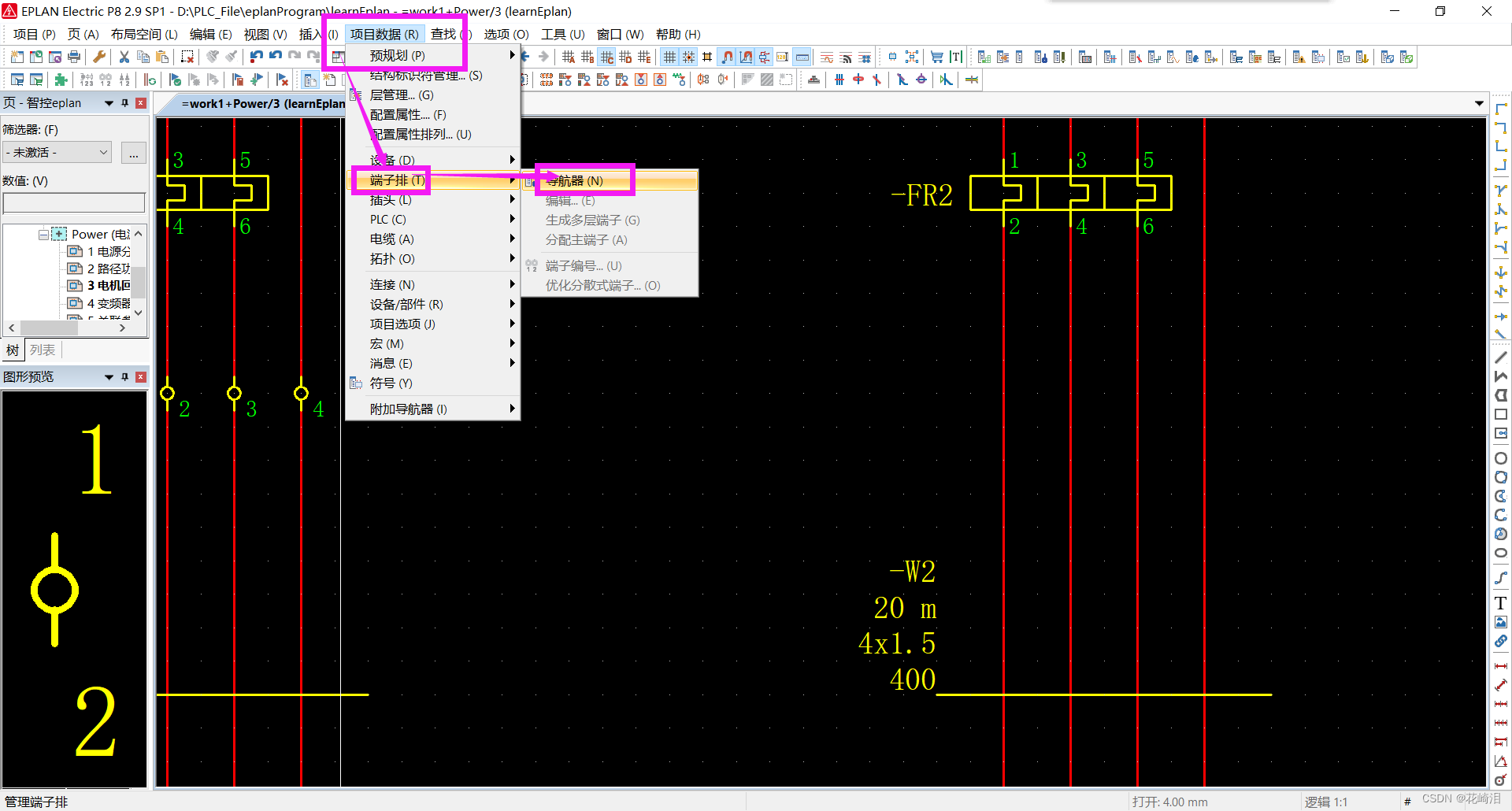Click the ellipse drawing tool on right

point(1501,553)
